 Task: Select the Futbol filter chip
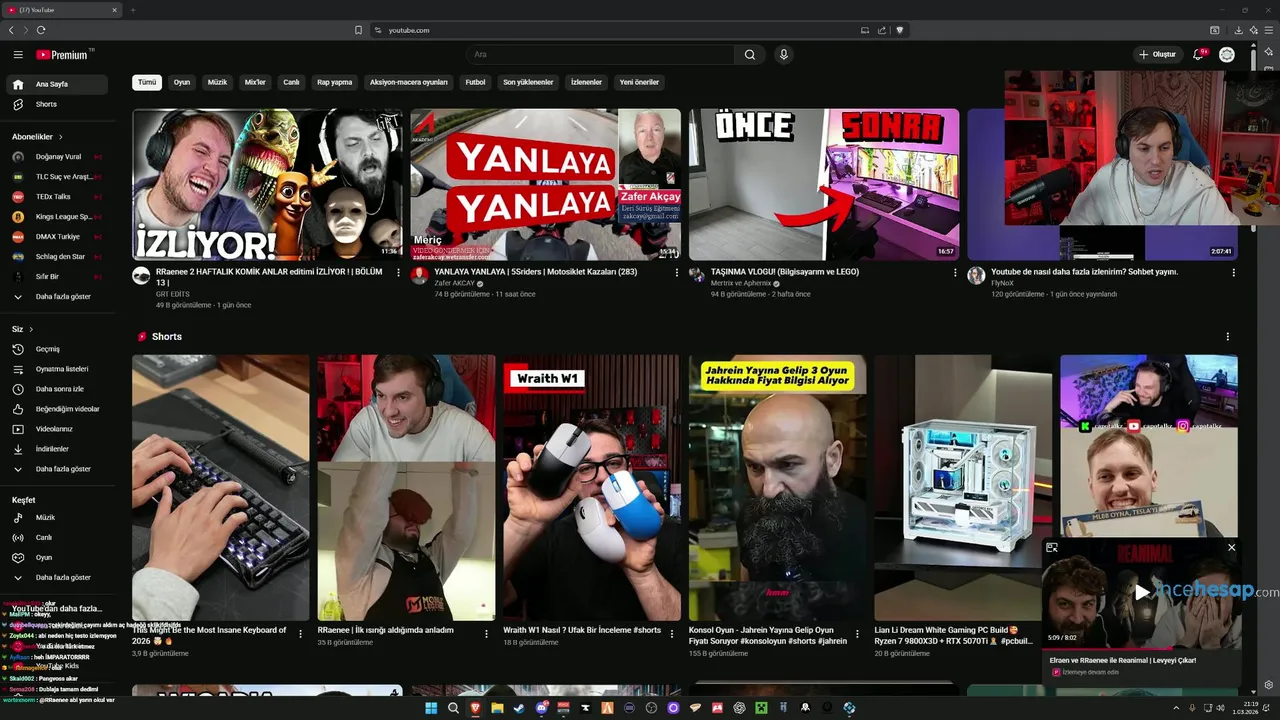(475, 82)
